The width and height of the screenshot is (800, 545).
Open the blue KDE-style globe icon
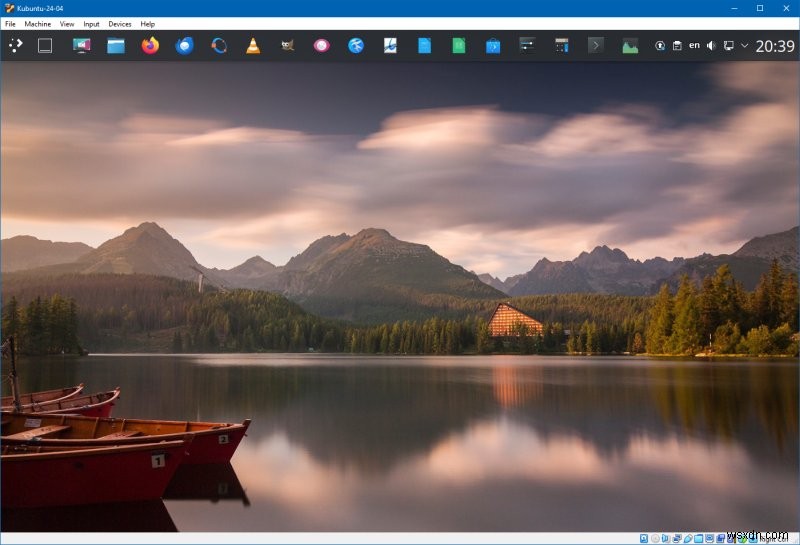pos(356,45)
